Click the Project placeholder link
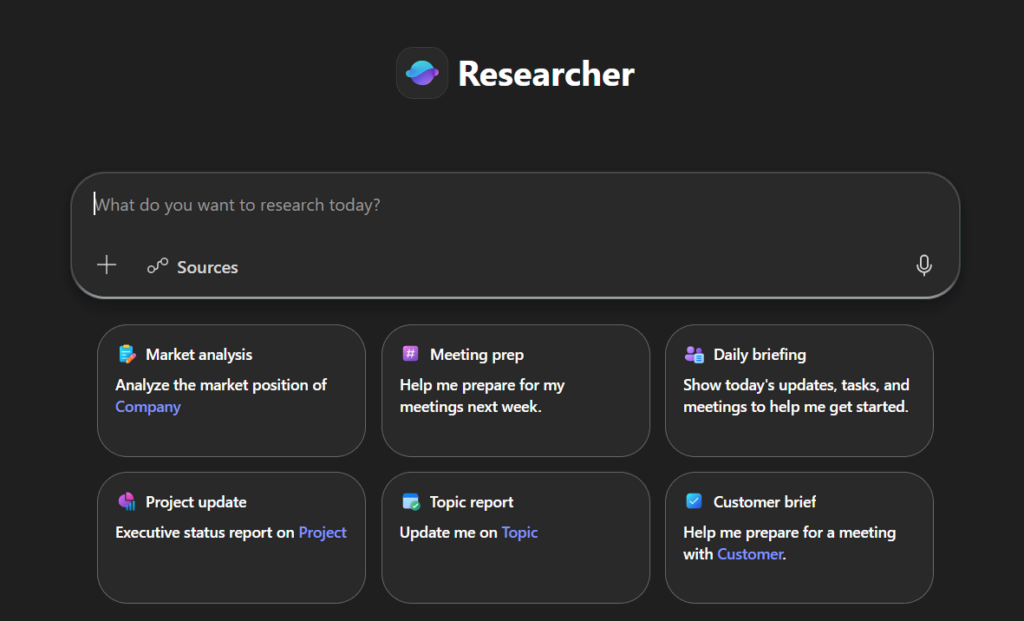1024x621 pixels. coord(322,532)
